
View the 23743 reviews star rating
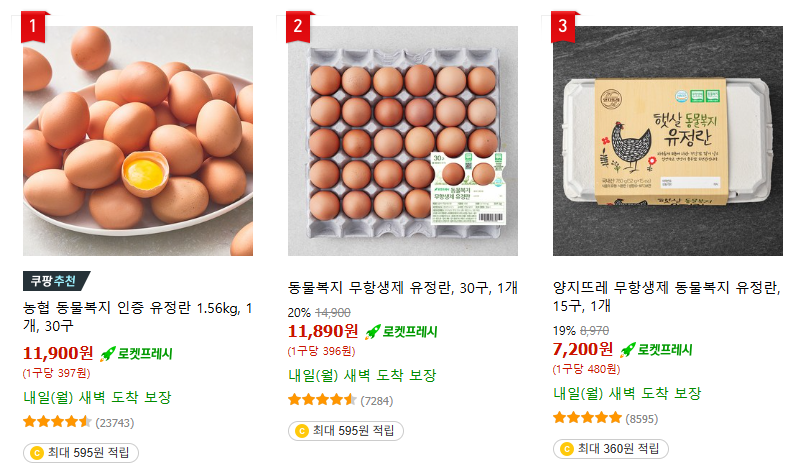[57, 422]
